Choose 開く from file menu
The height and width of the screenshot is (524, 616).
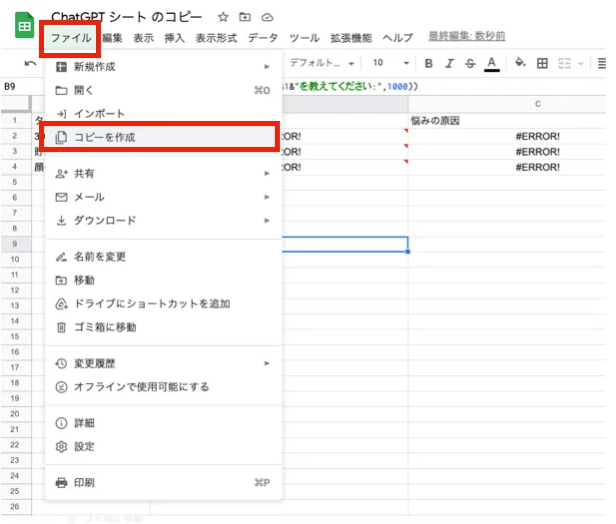pyautogui.click(x=163, y=90)
